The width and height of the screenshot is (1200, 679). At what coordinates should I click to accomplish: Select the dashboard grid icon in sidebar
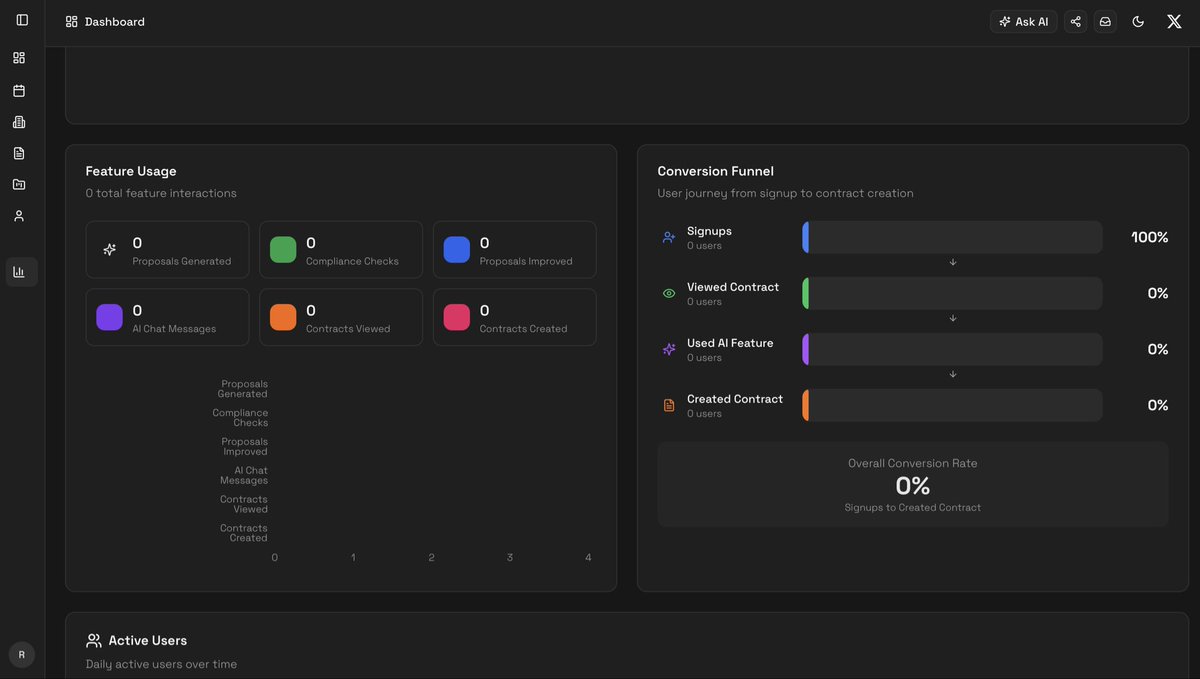tap(18, 57)
